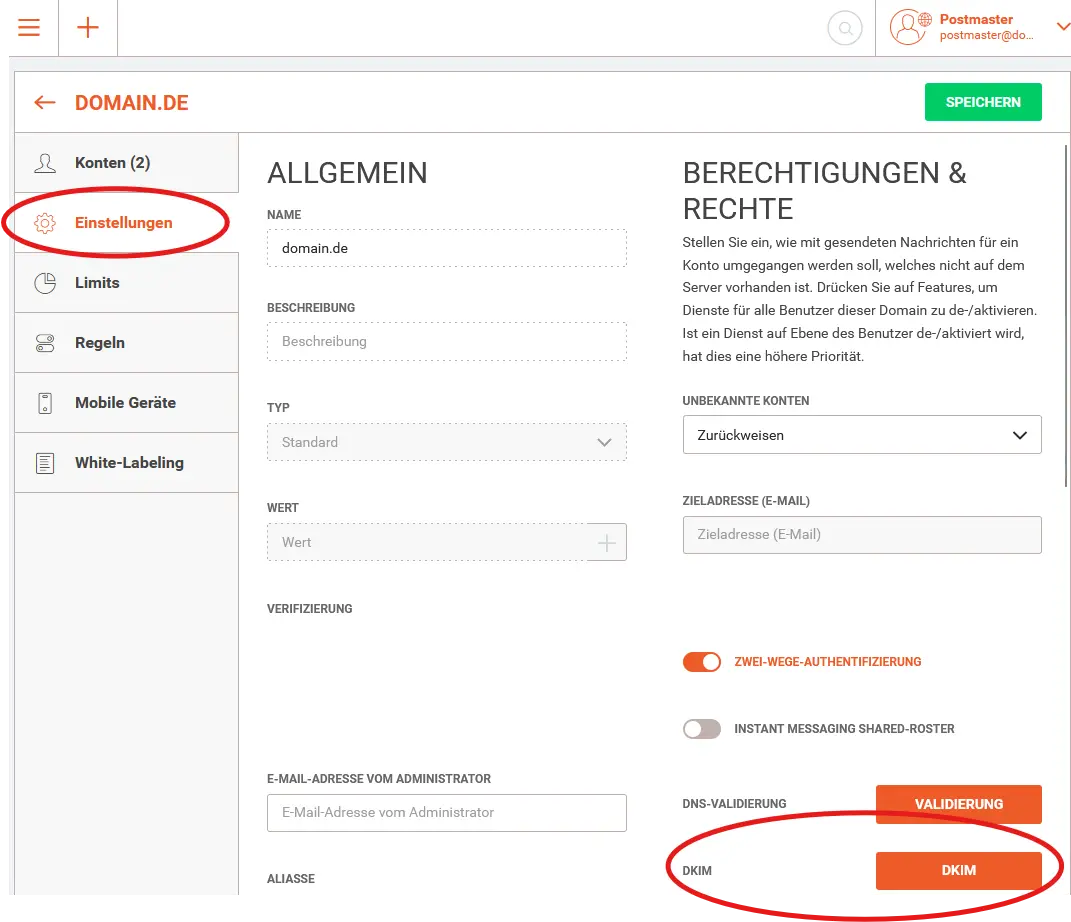Switch to the Limits tab
Image resolution: width=1071 pixels, height=922 pixels.
(x=126, y=283)
